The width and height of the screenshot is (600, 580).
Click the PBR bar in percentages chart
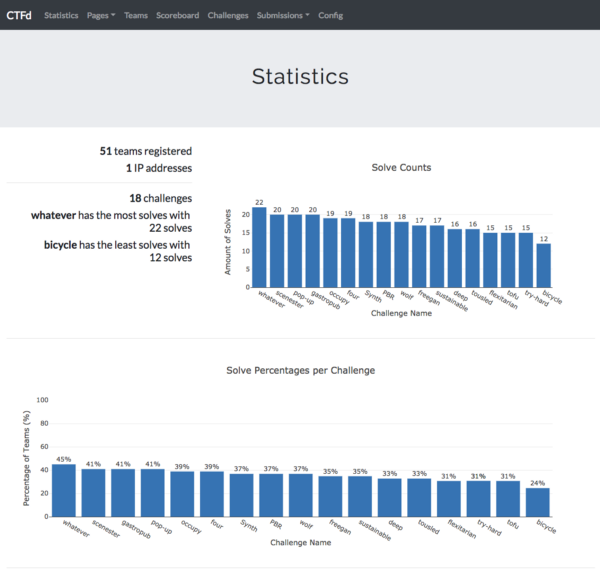coord(271,495)
